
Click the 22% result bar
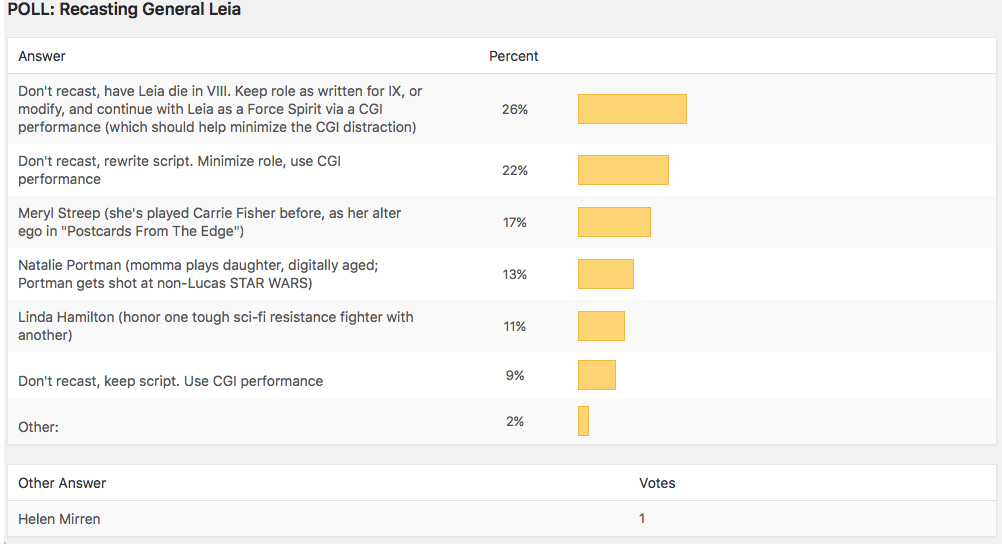(x=623, y=170)
